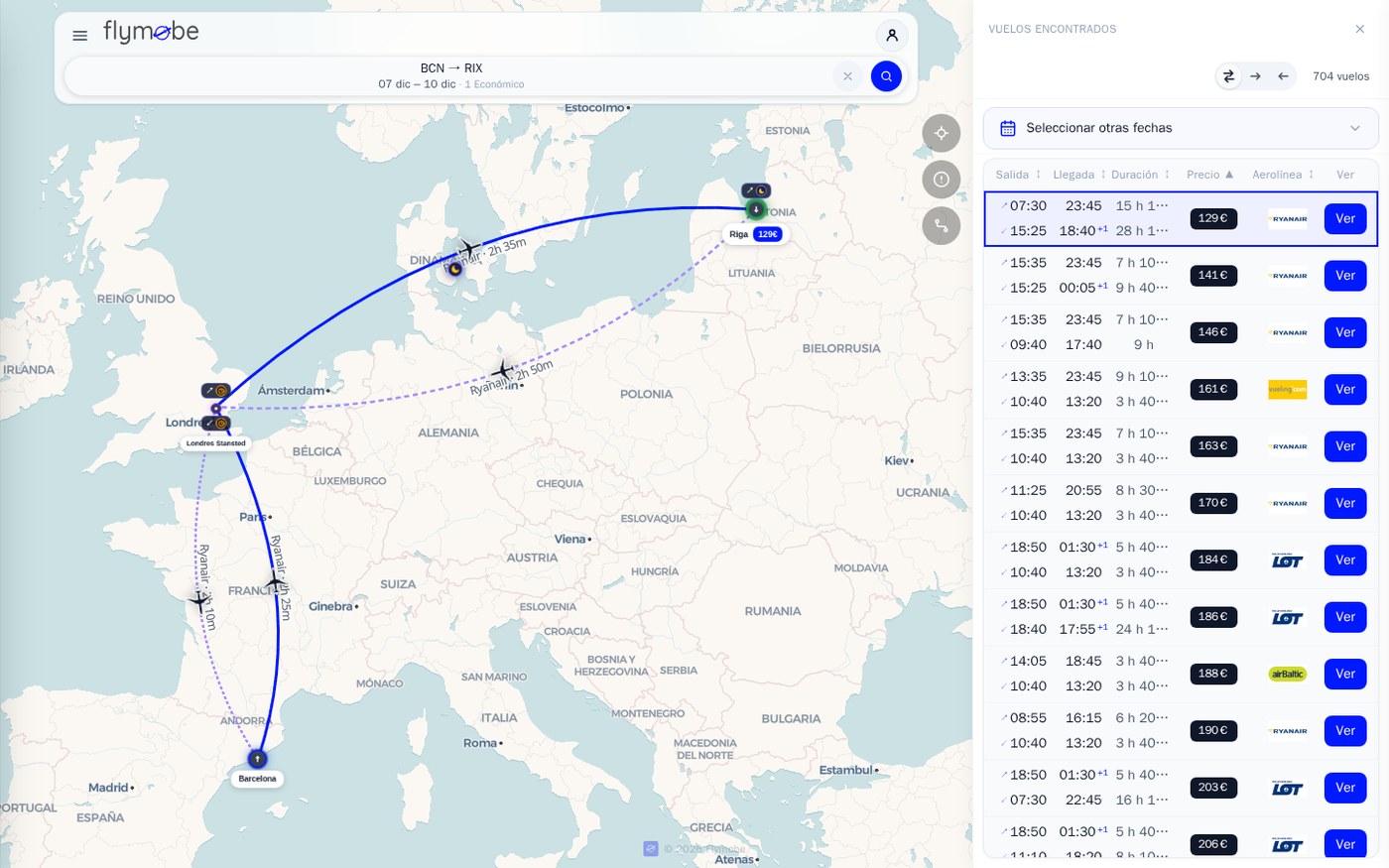Viewport: 1389px width, 868px height.
Task: Open the user account profile icon
Action: pyautogui.click(x=892, y=36)
